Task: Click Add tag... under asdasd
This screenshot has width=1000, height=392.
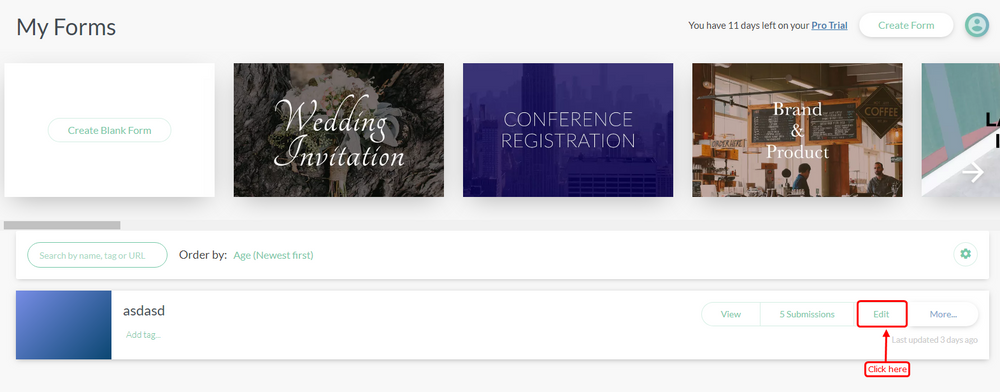Action: 143,335
